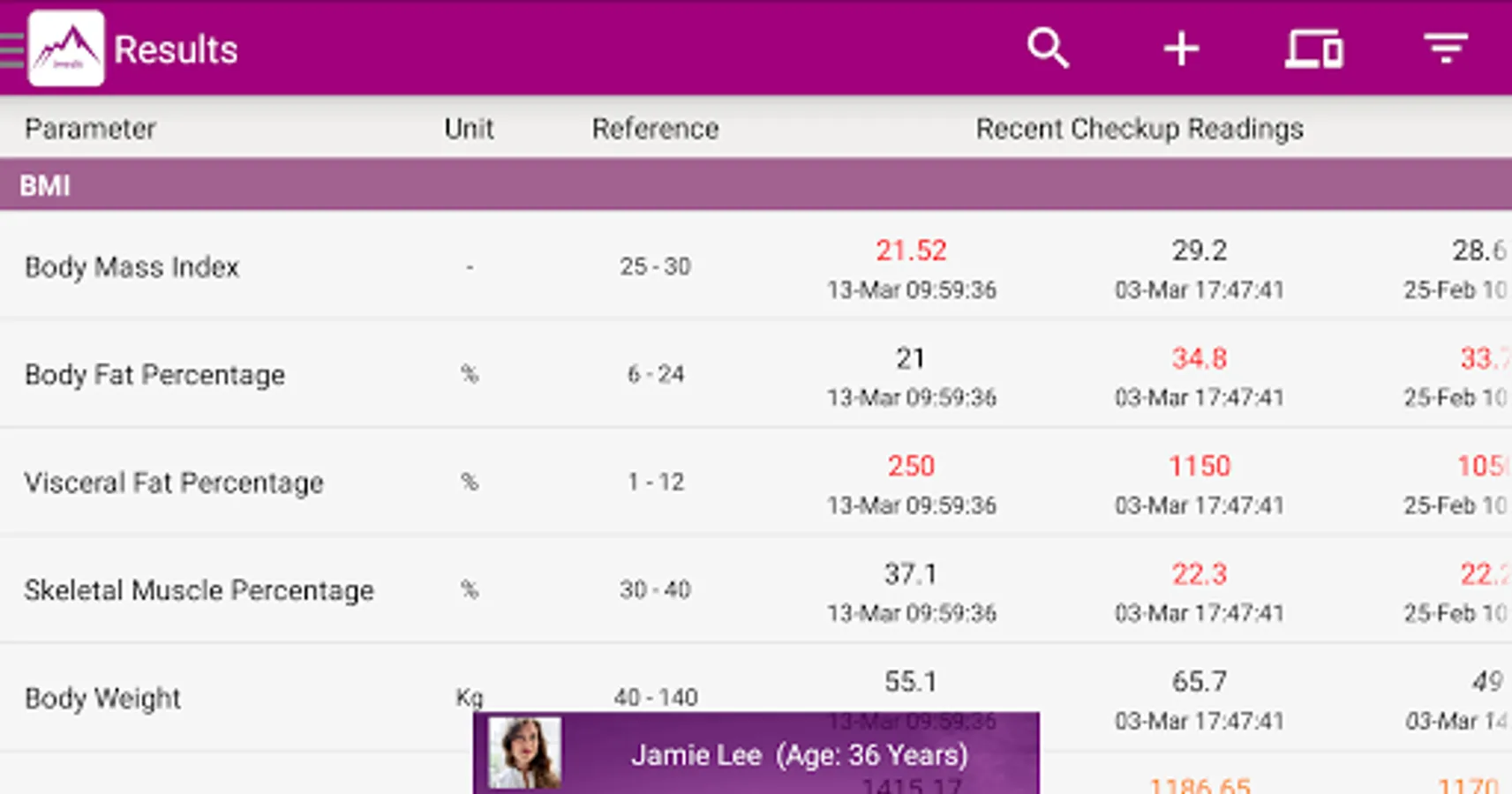
Task: Click the 34.8 body fat reading
Action: (x=1199, y=358)
